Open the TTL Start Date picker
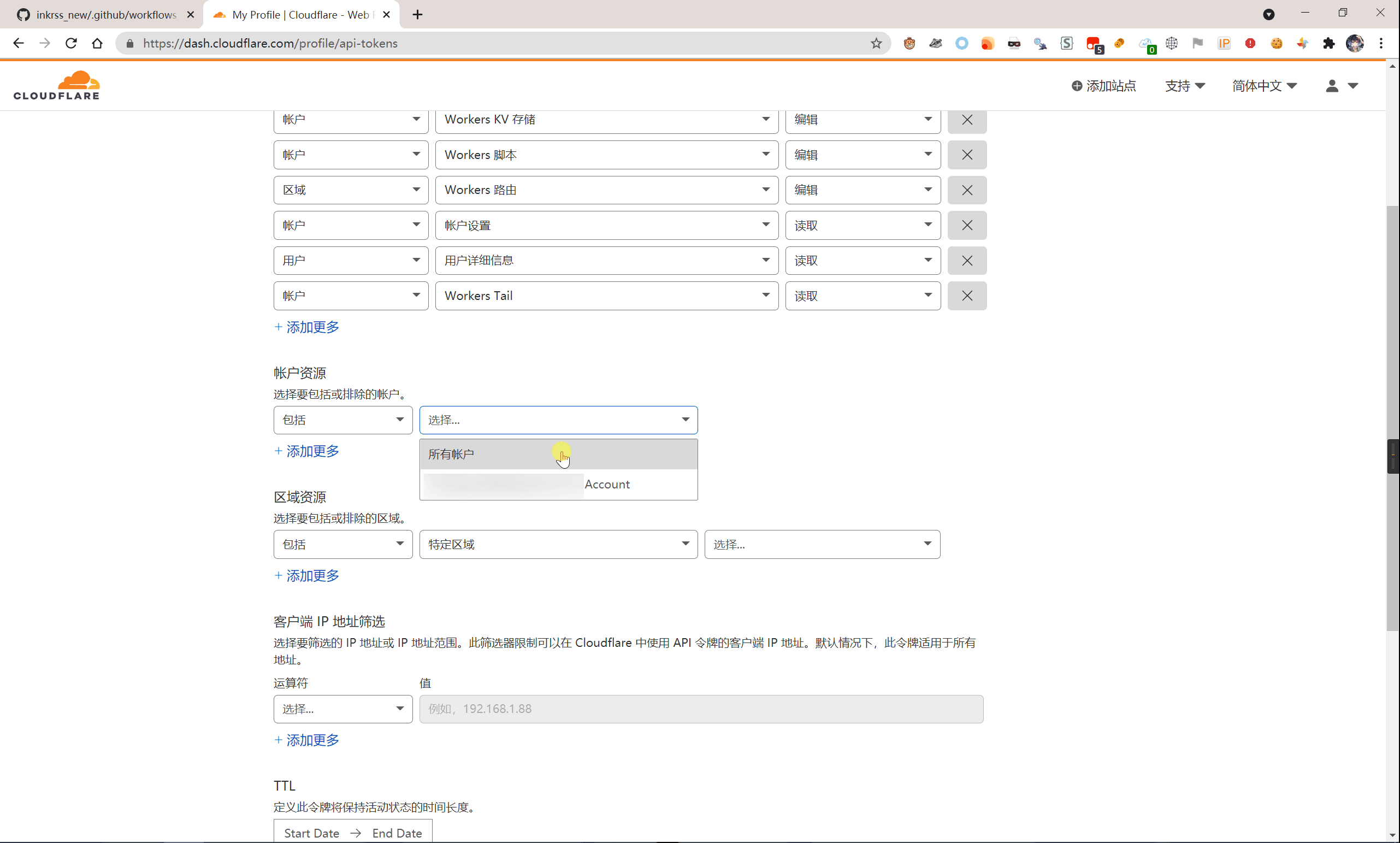 click(x=311, y=833)
